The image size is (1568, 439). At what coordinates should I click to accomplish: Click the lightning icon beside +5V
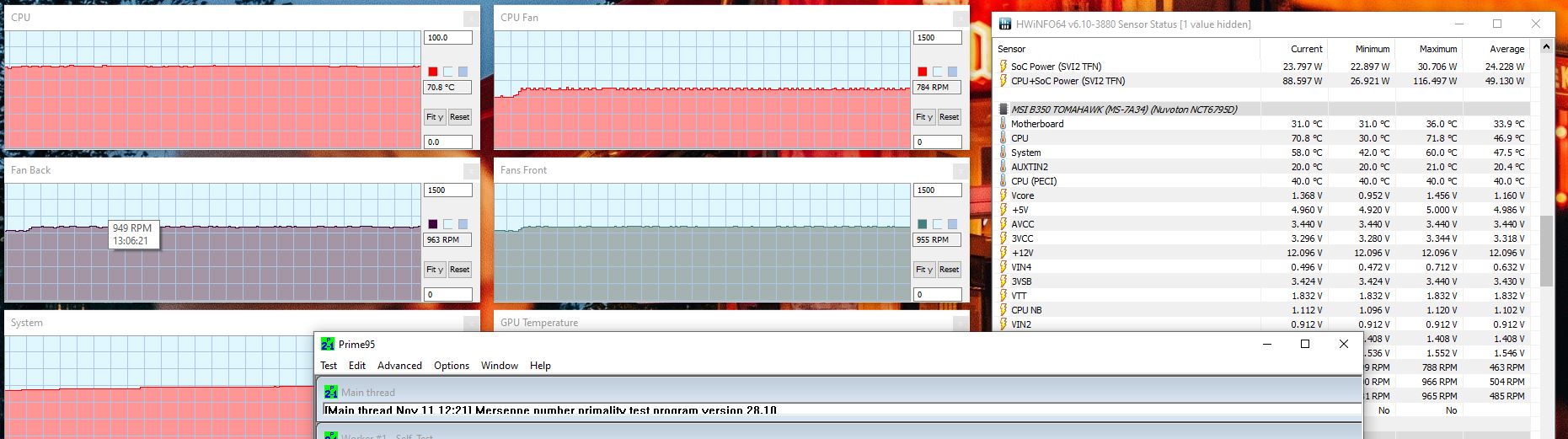click(1003, 210)
